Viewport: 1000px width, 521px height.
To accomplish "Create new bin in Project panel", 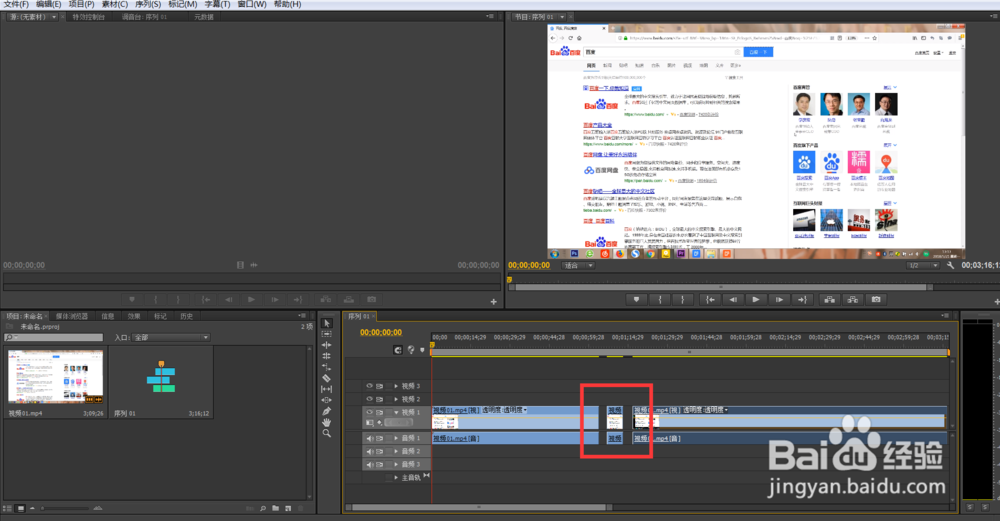I will point(276,508).
